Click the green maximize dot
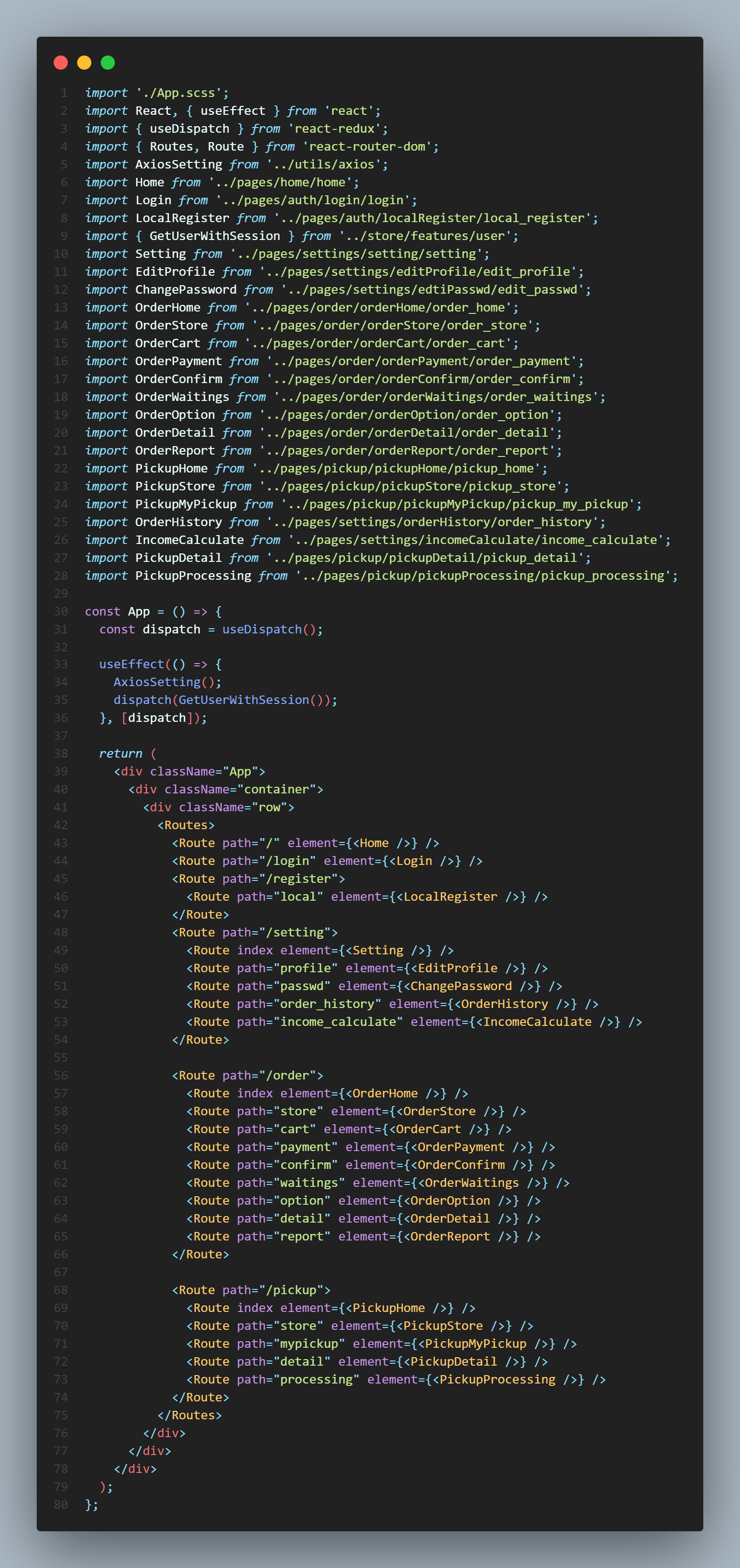 click(108, 63)
